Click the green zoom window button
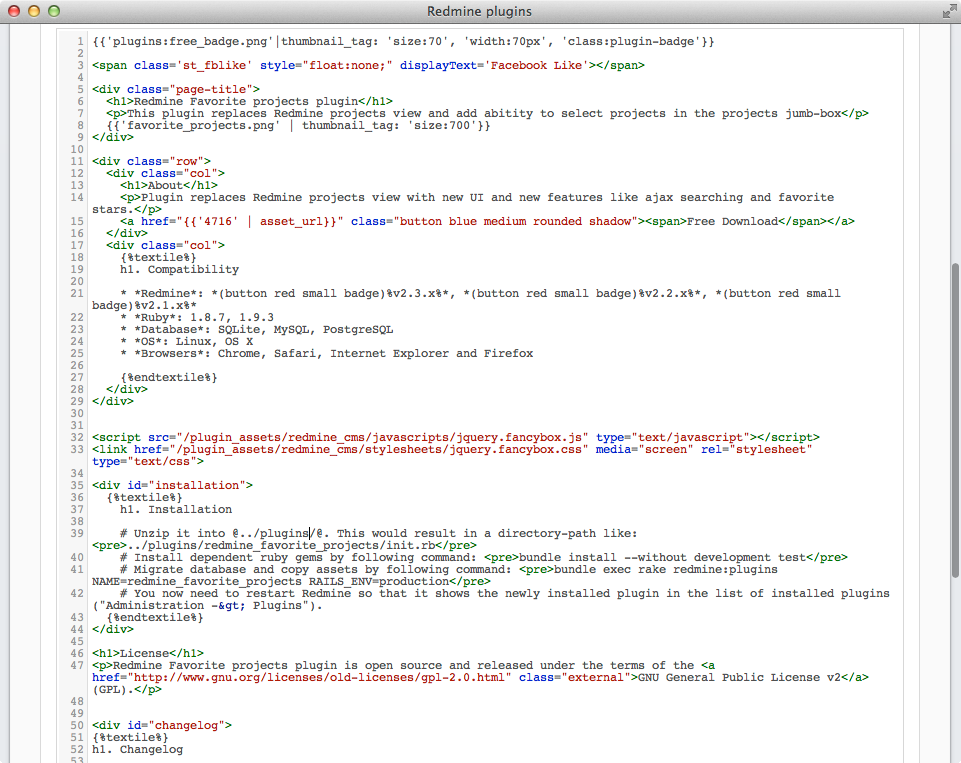Viewport: 961px width, 763px height. coord(54,11)
